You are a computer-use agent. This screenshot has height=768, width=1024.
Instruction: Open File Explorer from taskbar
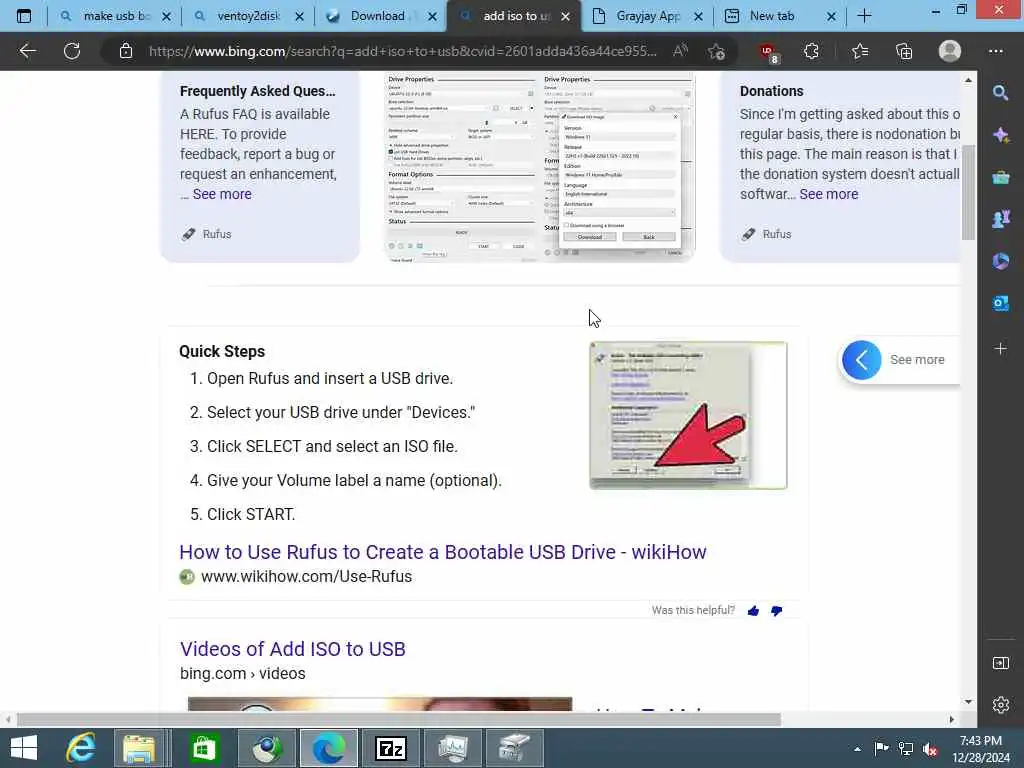pos(139,748)
